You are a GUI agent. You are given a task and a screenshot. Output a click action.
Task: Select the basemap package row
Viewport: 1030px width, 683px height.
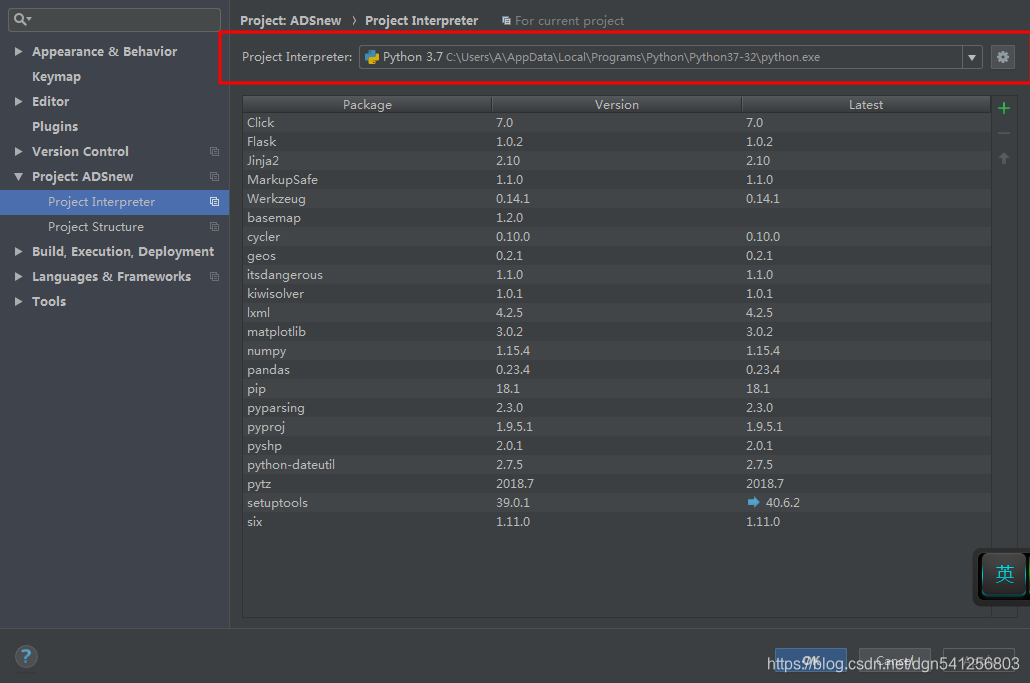click(616, 218)
